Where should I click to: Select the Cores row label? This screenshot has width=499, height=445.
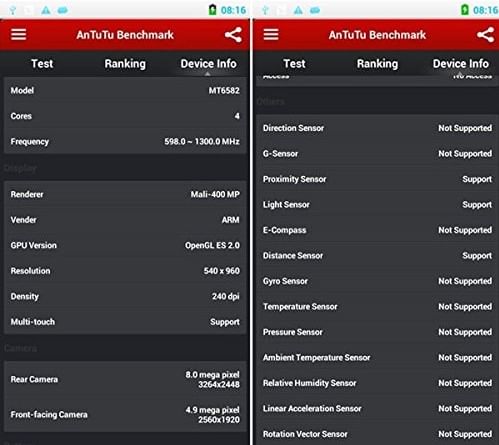click(21, 116)
